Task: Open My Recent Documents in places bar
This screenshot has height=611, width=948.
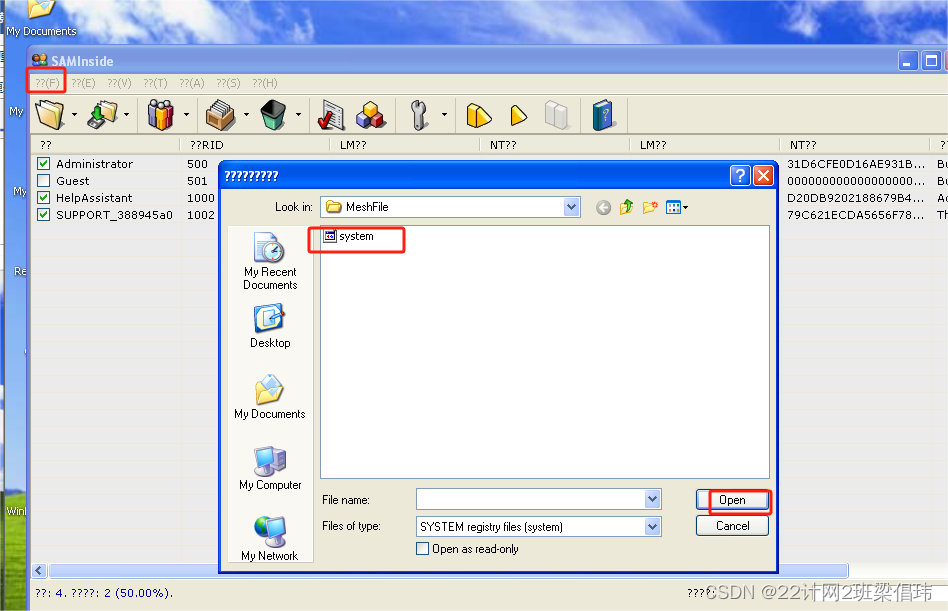Action: [270, 262]
